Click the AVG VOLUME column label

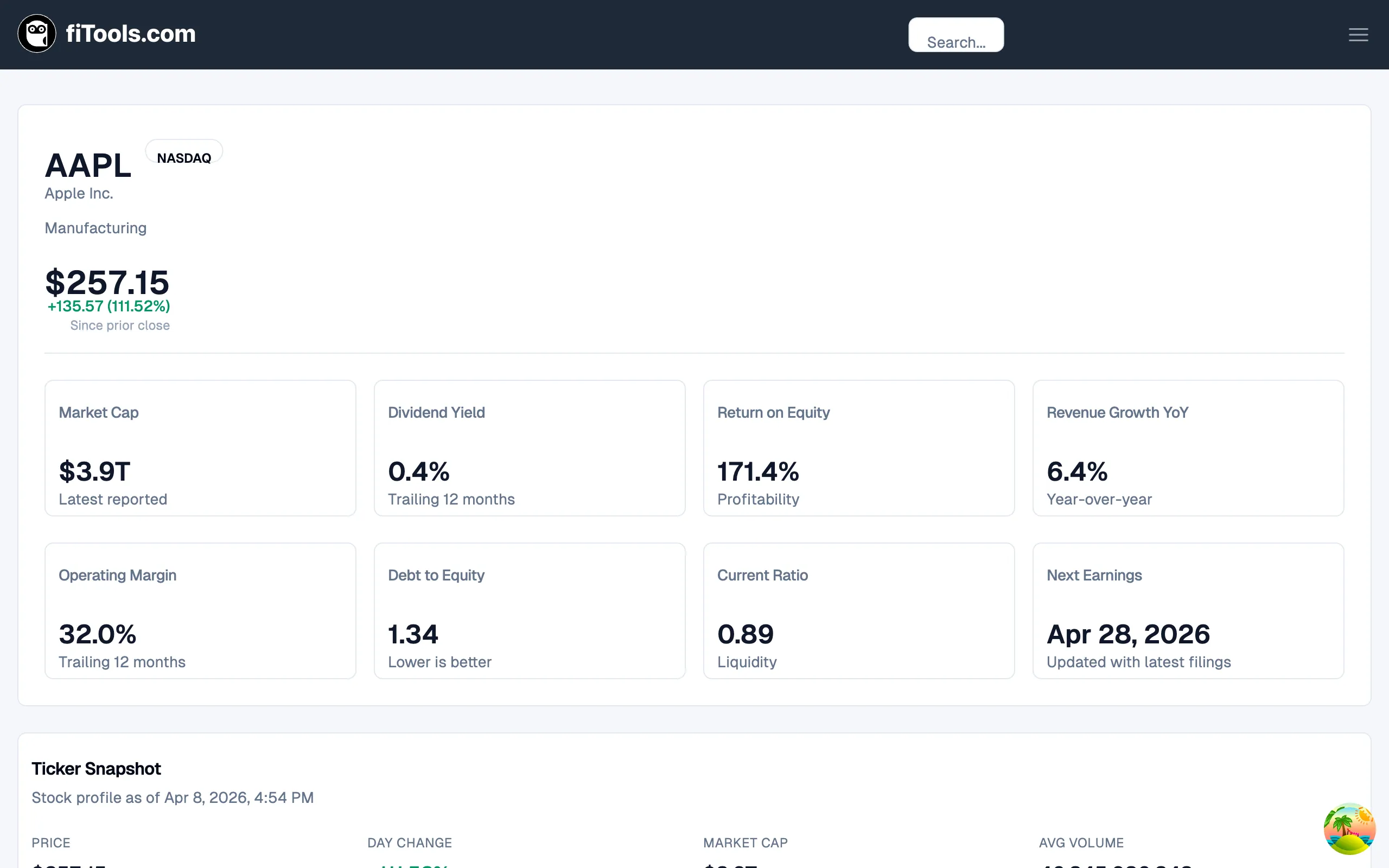tap(1081, 843)
